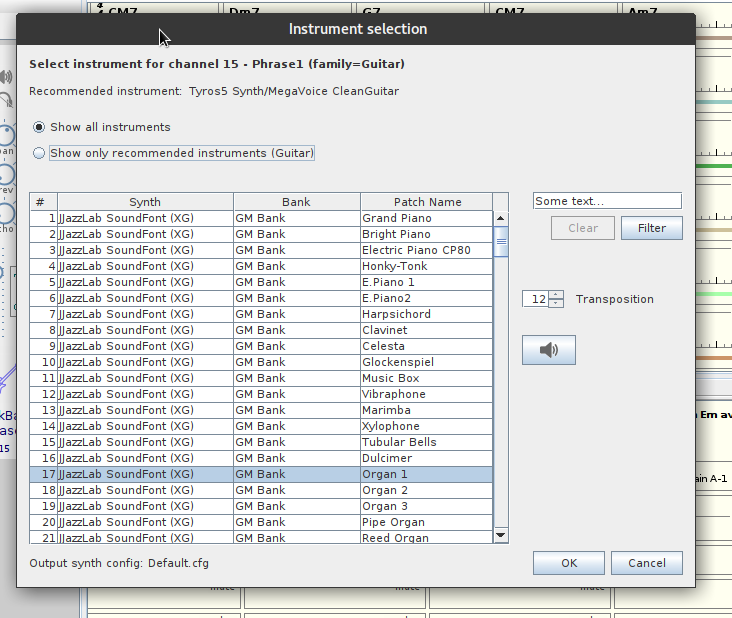The image size is (732, 618).
Task: Select Grand Piano patch row
Action: 261,218
